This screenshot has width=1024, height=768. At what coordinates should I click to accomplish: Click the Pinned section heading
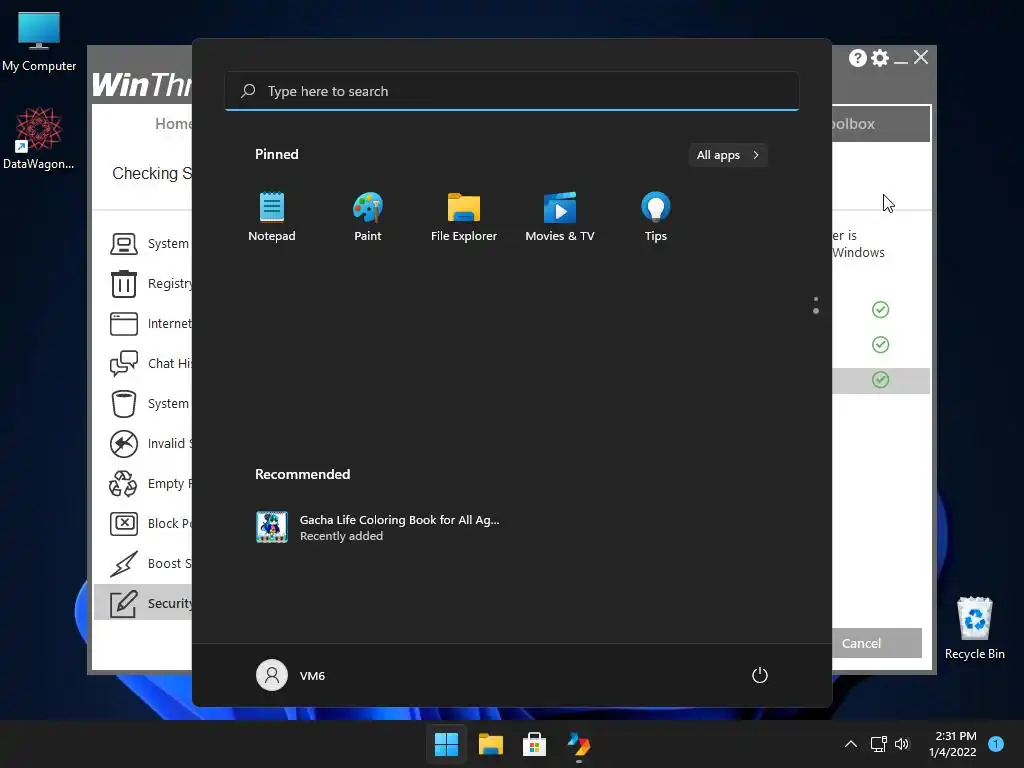click(x=276, y=154)
